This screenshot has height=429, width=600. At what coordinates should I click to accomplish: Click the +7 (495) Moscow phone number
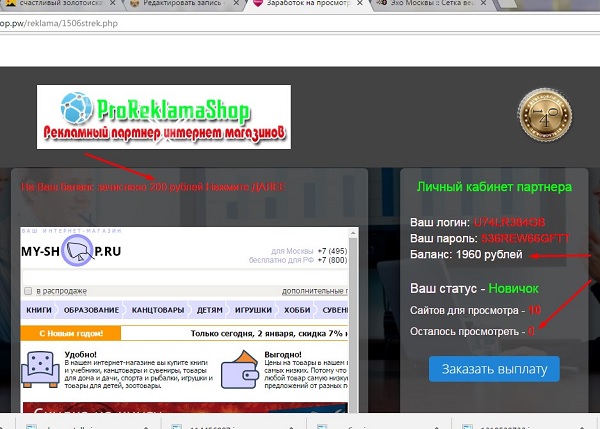coord(332,251)
